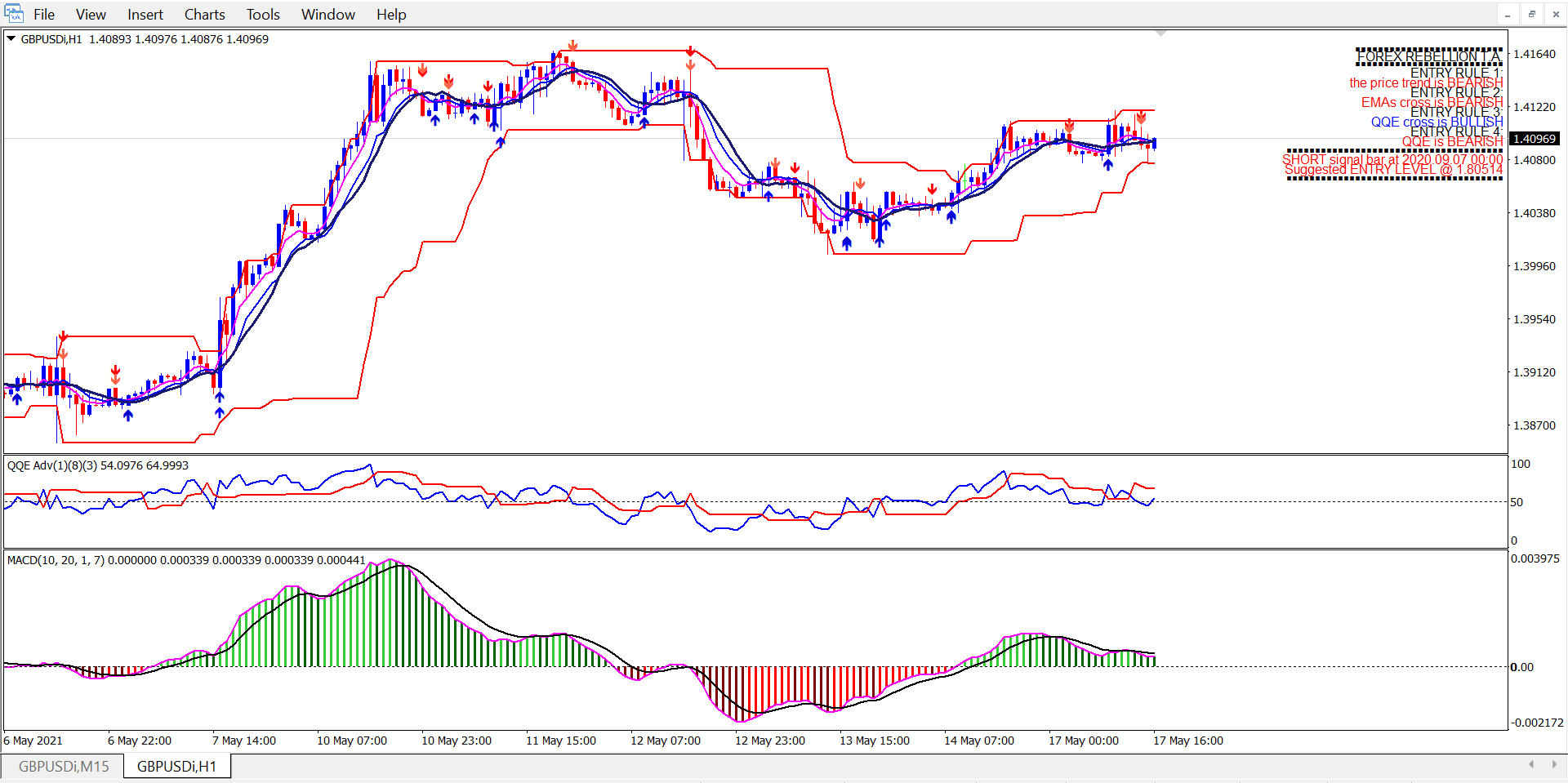Click the chart shift triangle marker
This screenshot has height=783, width=1568.
[1160, 34]
